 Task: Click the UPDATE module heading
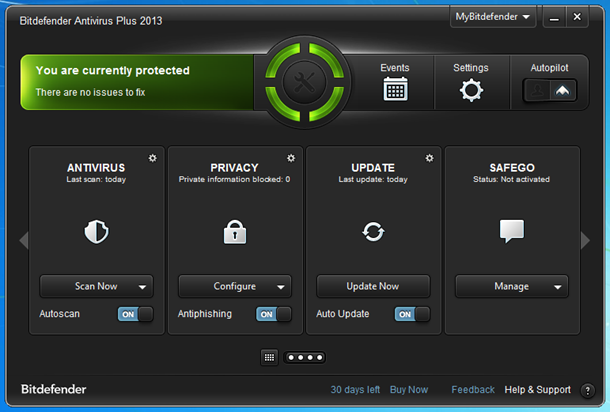coord(373,168)
